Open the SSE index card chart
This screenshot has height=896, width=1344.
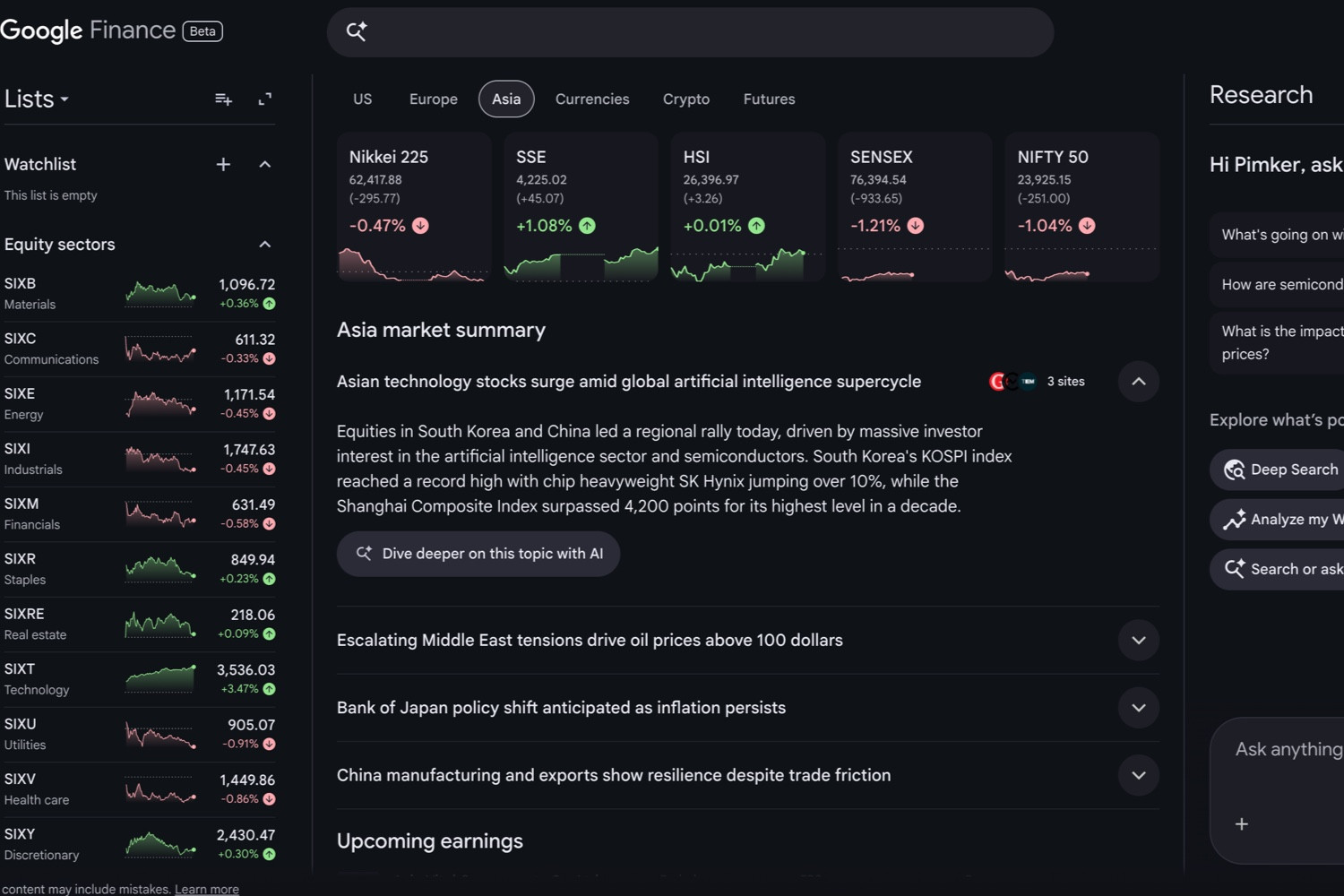[x=581, y=207]
